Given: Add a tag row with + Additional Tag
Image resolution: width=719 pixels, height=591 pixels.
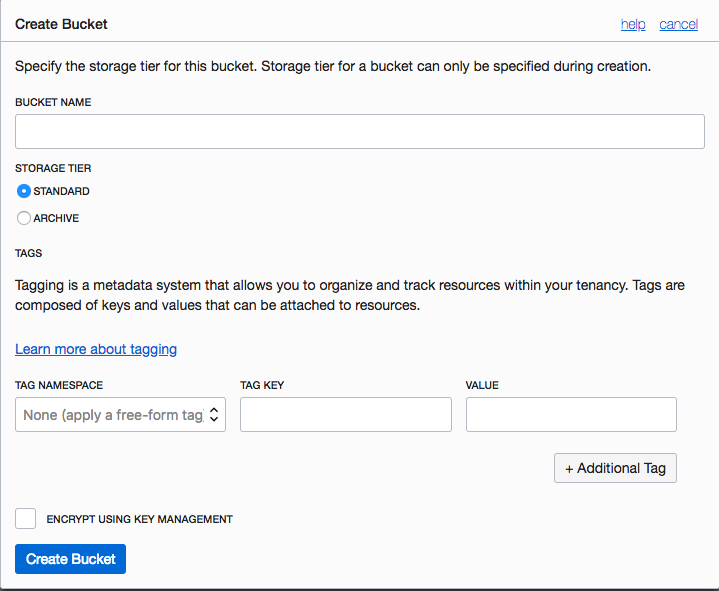Looking at the screenshot, I should (x=615, y=468).
